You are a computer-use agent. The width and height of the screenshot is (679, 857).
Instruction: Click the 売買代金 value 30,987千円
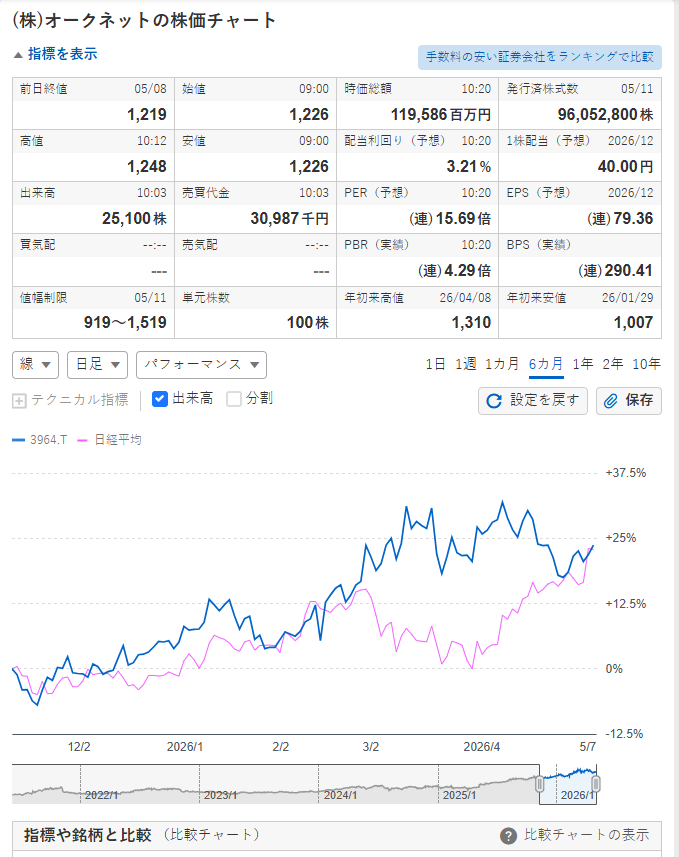tap(290, 219)
